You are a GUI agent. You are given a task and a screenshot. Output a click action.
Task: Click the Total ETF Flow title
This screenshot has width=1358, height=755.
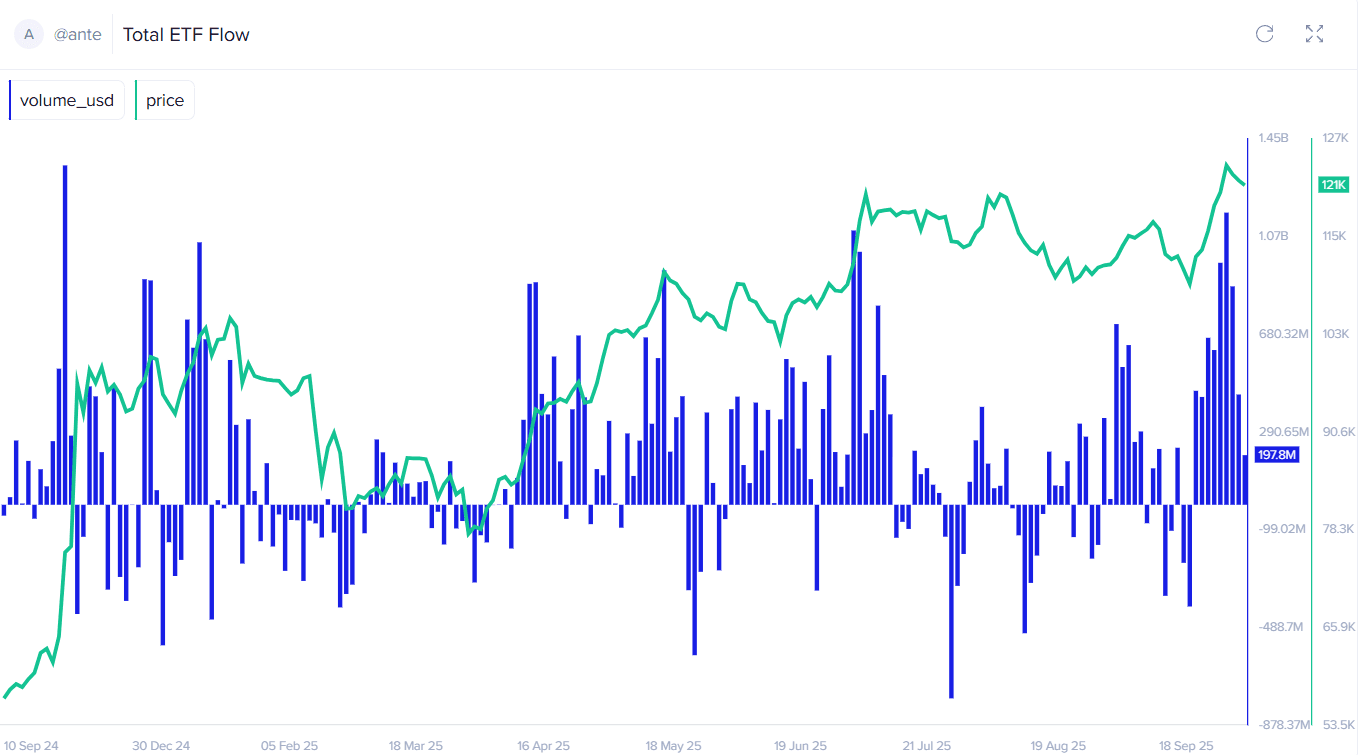[186, 35]
